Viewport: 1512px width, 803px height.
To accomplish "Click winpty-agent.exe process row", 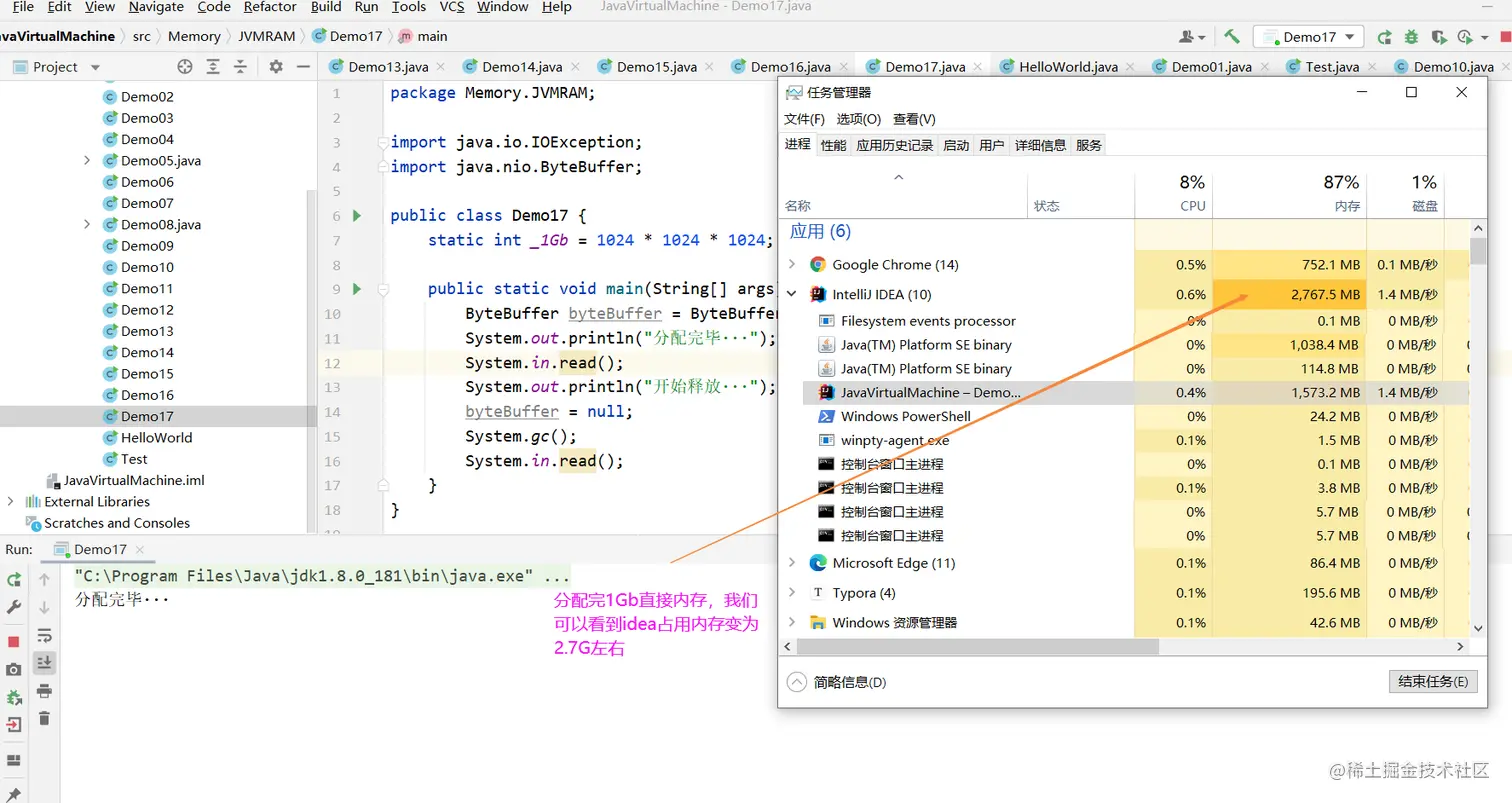I will [x=1136, y=440].
